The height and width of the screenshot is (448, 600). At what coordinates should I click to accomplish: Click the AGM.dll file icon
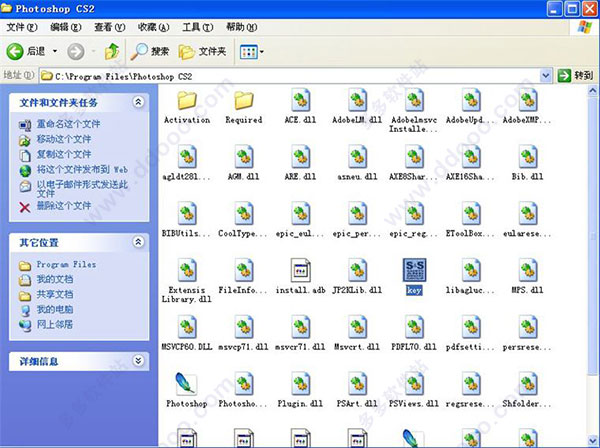(x=244, y=156)
